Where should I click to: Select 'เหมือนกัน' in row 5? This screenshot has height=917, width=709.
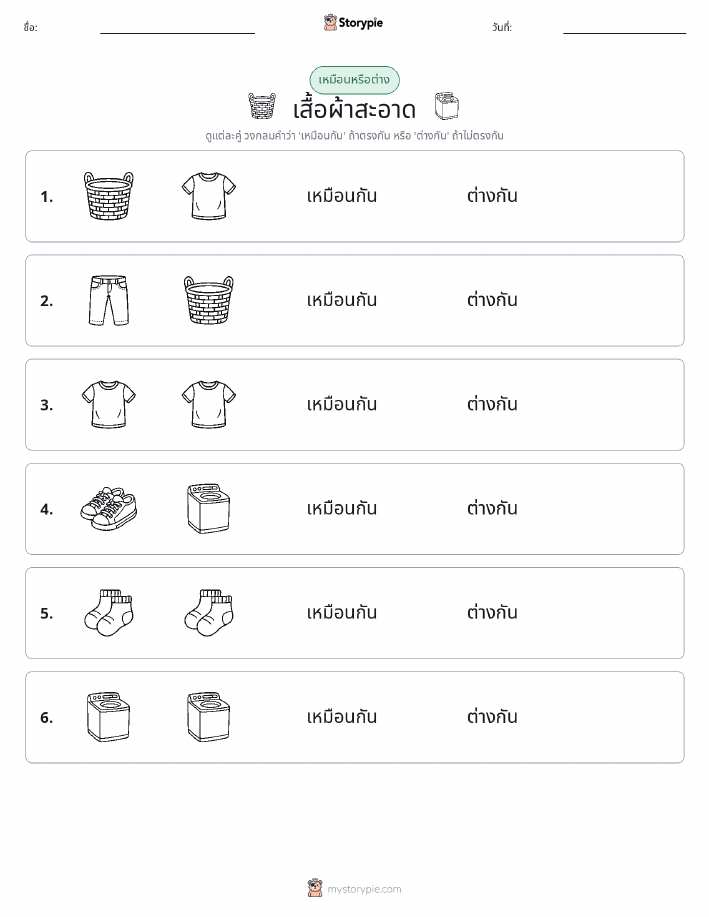point(342,612)
